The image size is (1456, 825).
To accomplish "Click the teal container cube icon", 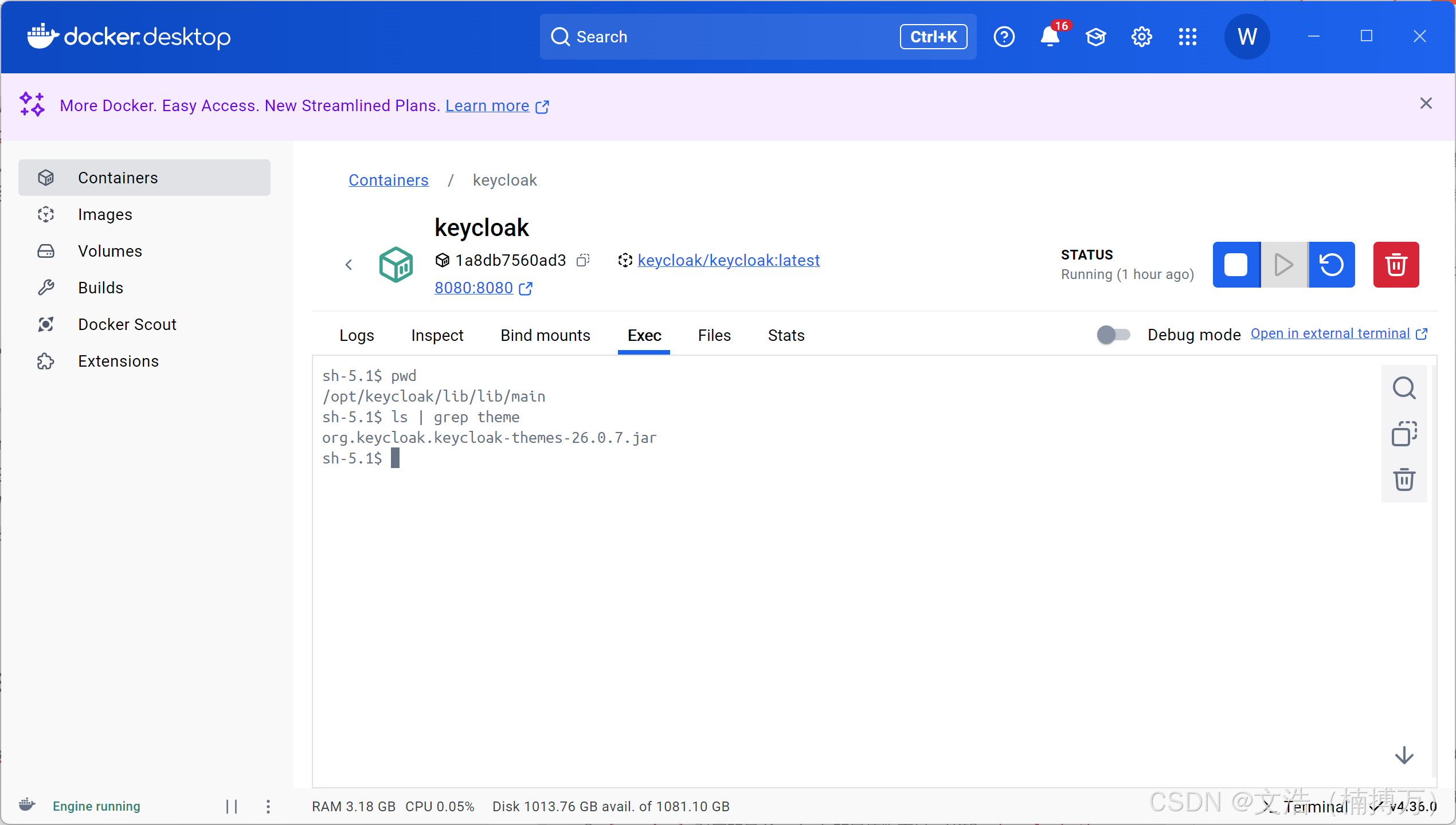I will (x=396, y=264).
